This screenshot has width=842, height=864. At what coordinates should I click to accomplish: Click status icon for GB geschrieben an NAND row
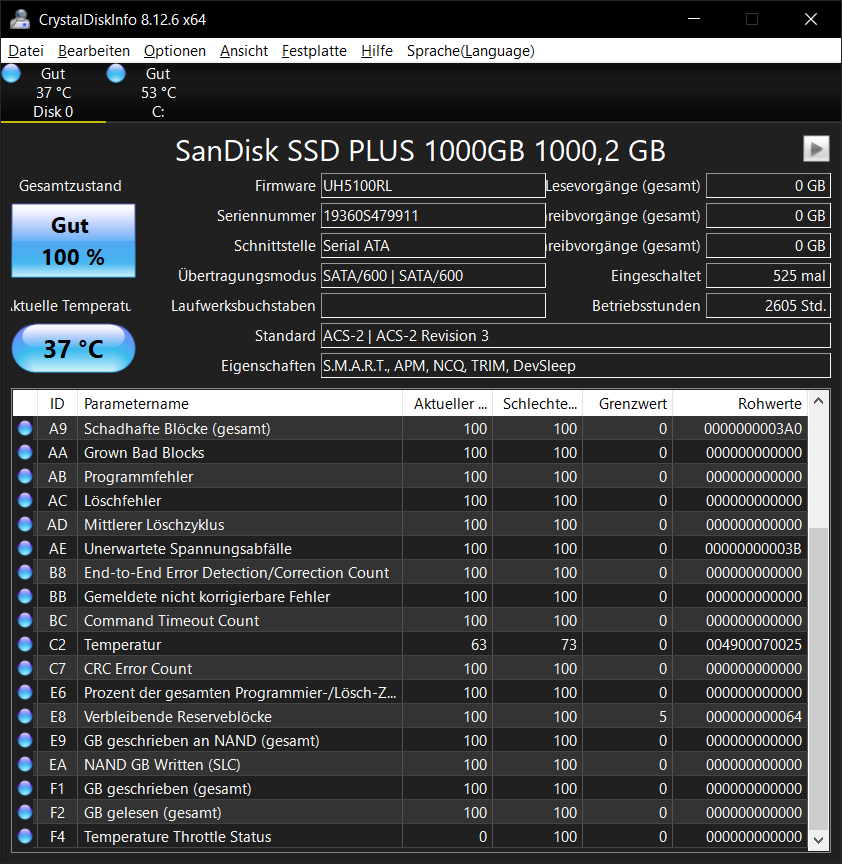(x=25, y=740)
